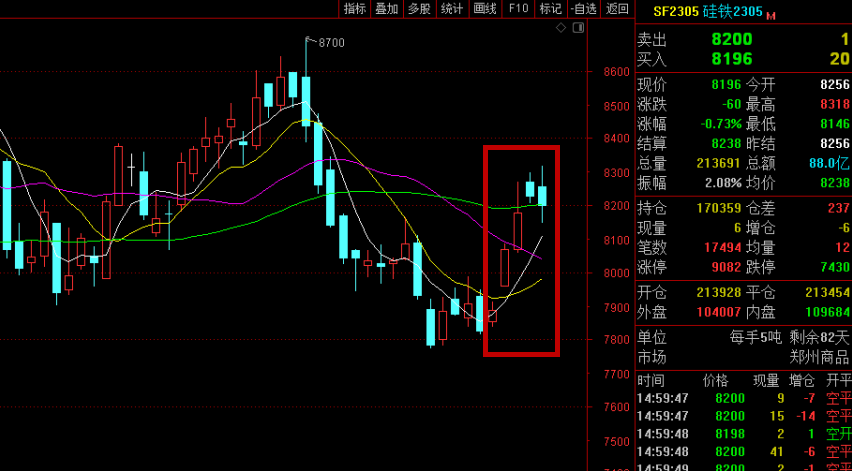Select the 多股 multi-stock view
This screenshot has height=471, width=852.
coord(419,8)
